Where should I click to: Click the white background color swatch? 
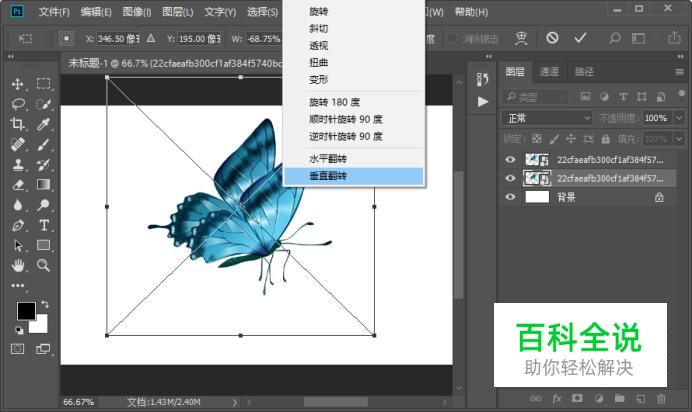(40, 326)
